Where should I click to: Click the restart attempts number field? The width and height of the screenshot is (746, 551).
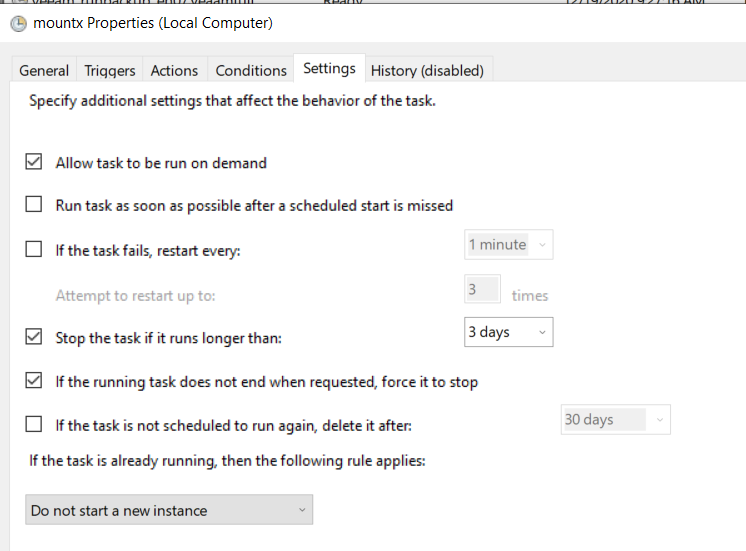(x=483, y=290)
